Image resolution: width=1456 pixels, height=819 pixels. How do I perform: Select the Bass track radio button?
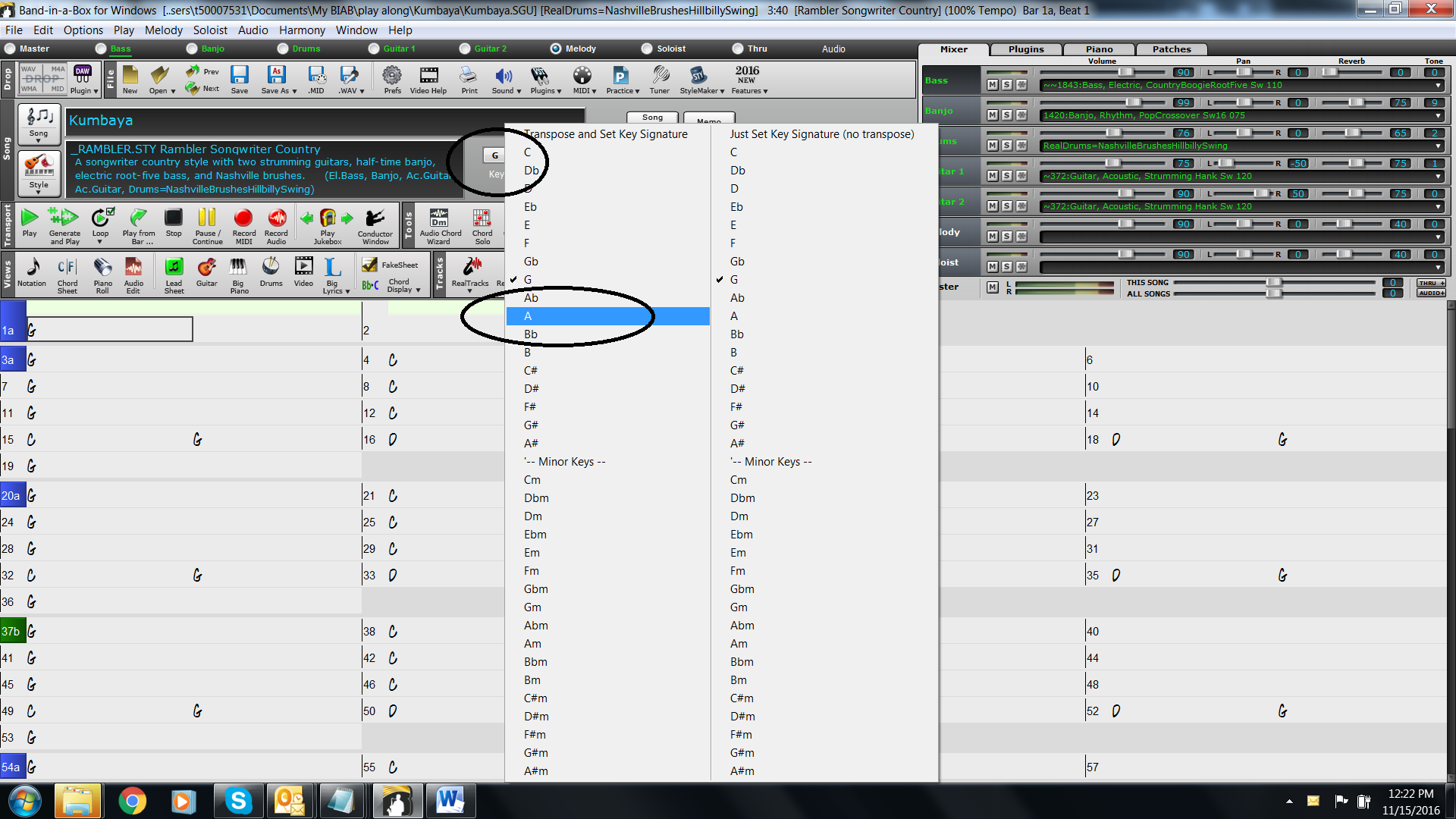(101, 49)
